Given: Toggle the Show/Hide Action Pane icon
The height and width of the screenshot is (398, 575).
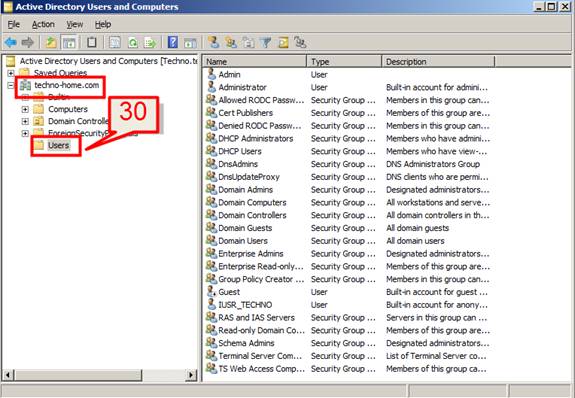Looking at the screenshot, I should (x=190, y=43).
